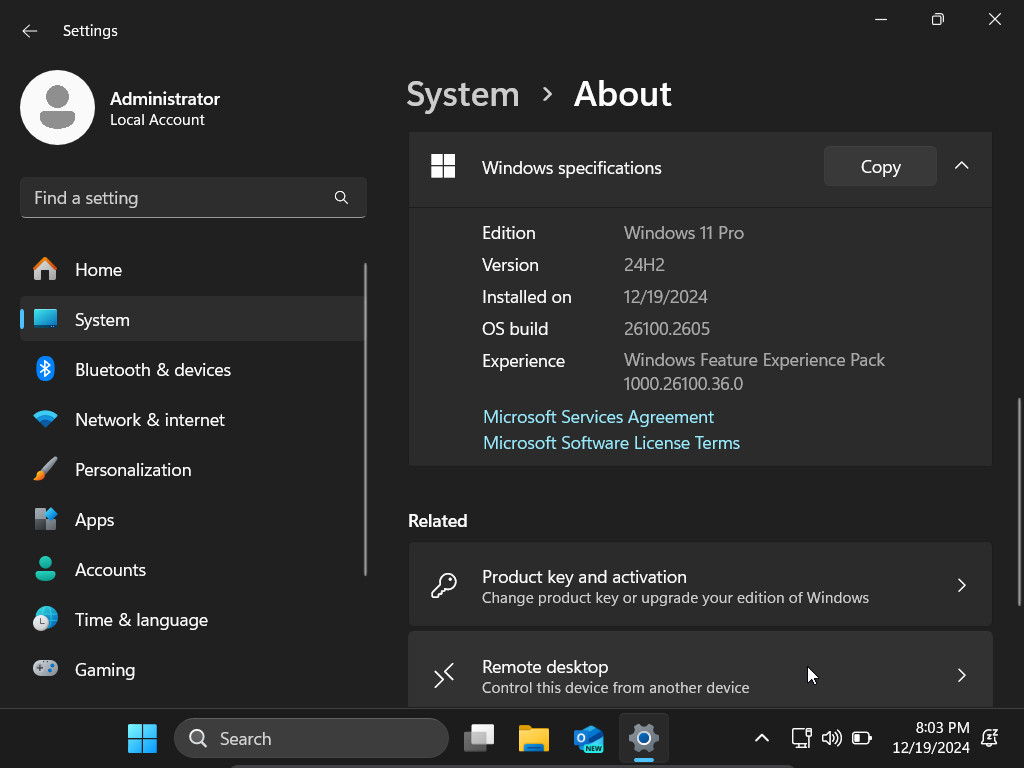
Task: Click the Remote desktop arrows icon
Action: 444,675
